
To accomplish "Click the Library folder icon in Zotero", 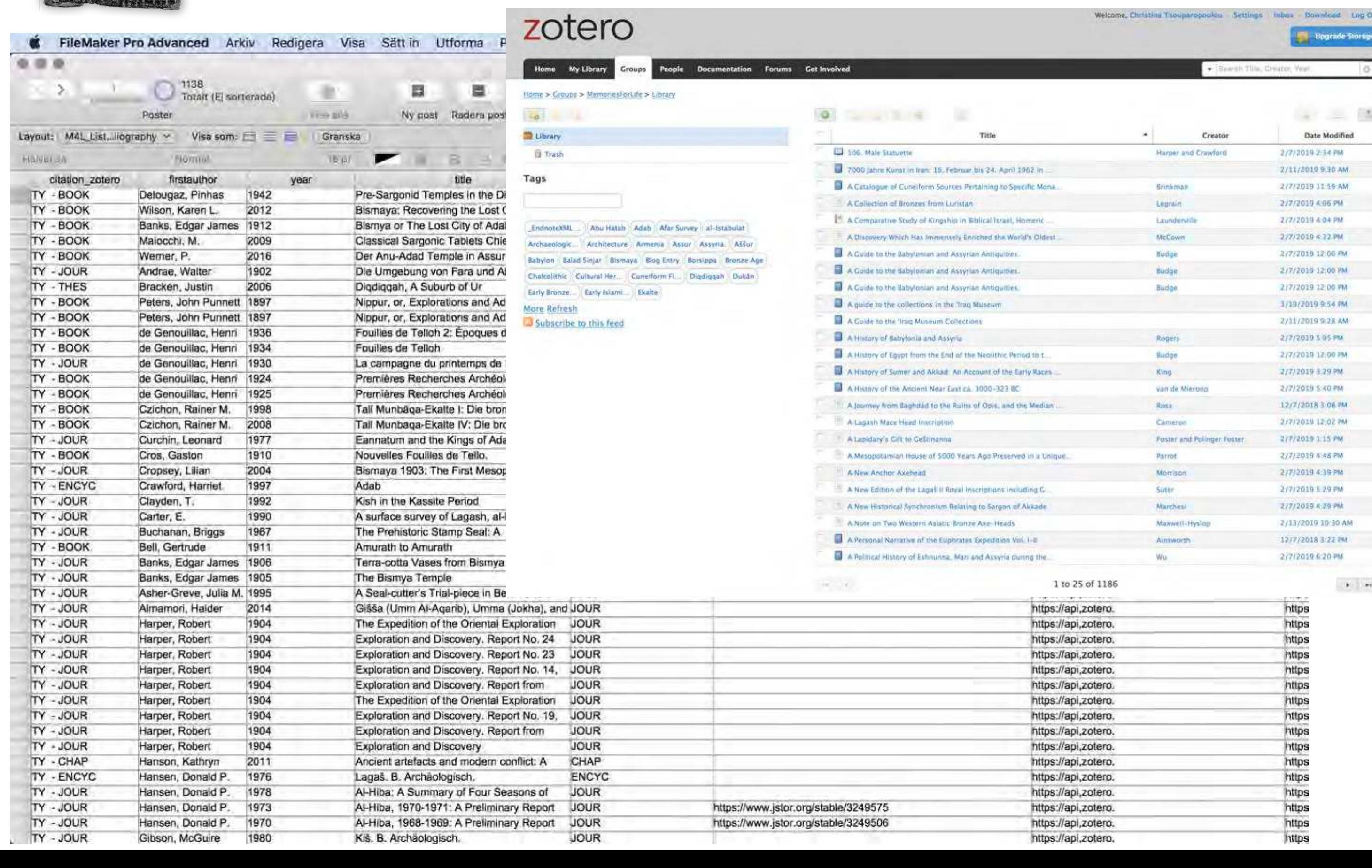I will click(x=528, y=136).
